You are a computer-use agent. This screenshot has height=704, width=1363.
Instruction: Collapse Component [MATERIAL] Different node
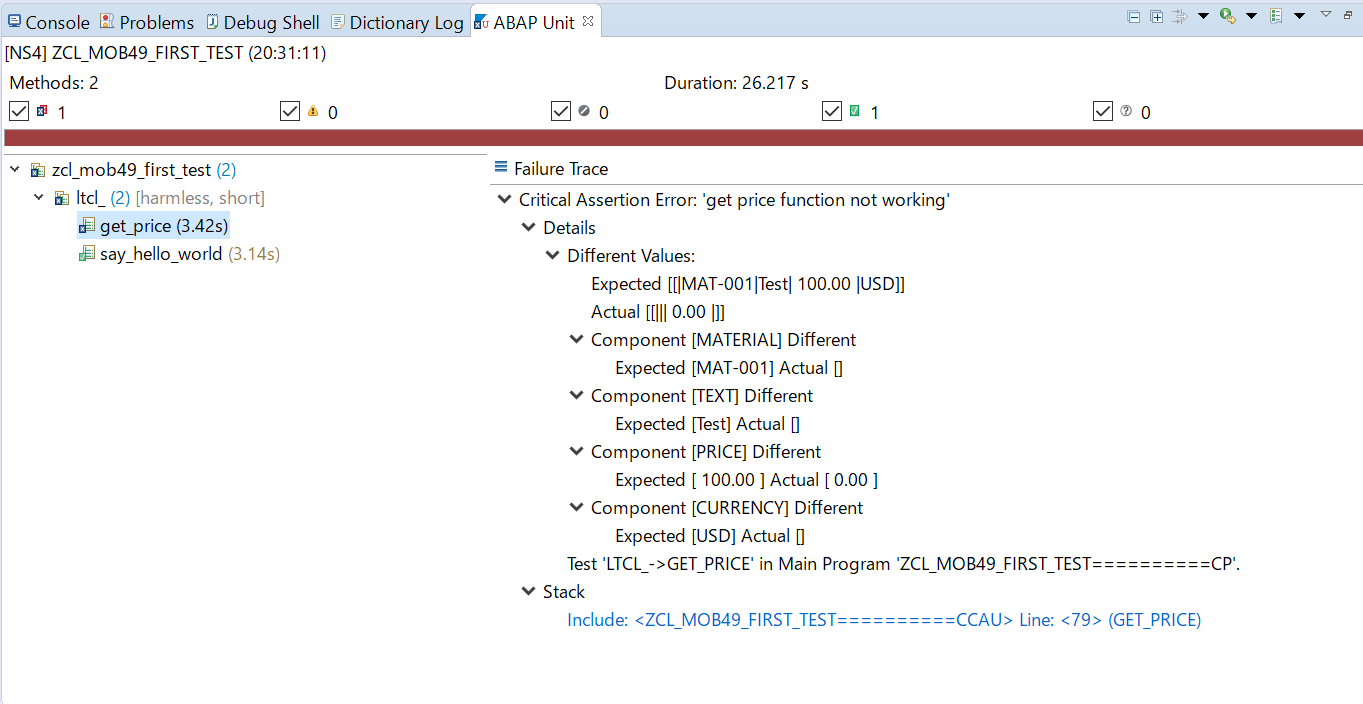click(576, 340)
